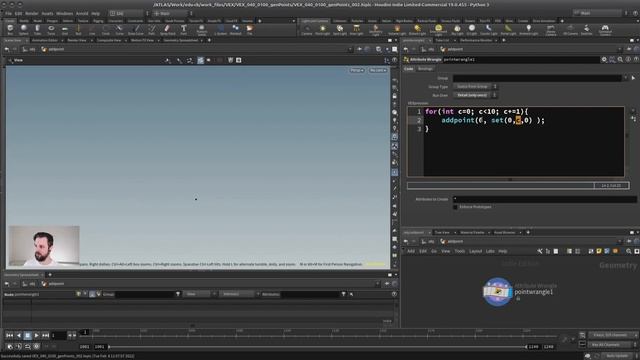Screen dimensions: 640x360
Task: Open the Group field dropdown arrow
Action: (625, 78)
